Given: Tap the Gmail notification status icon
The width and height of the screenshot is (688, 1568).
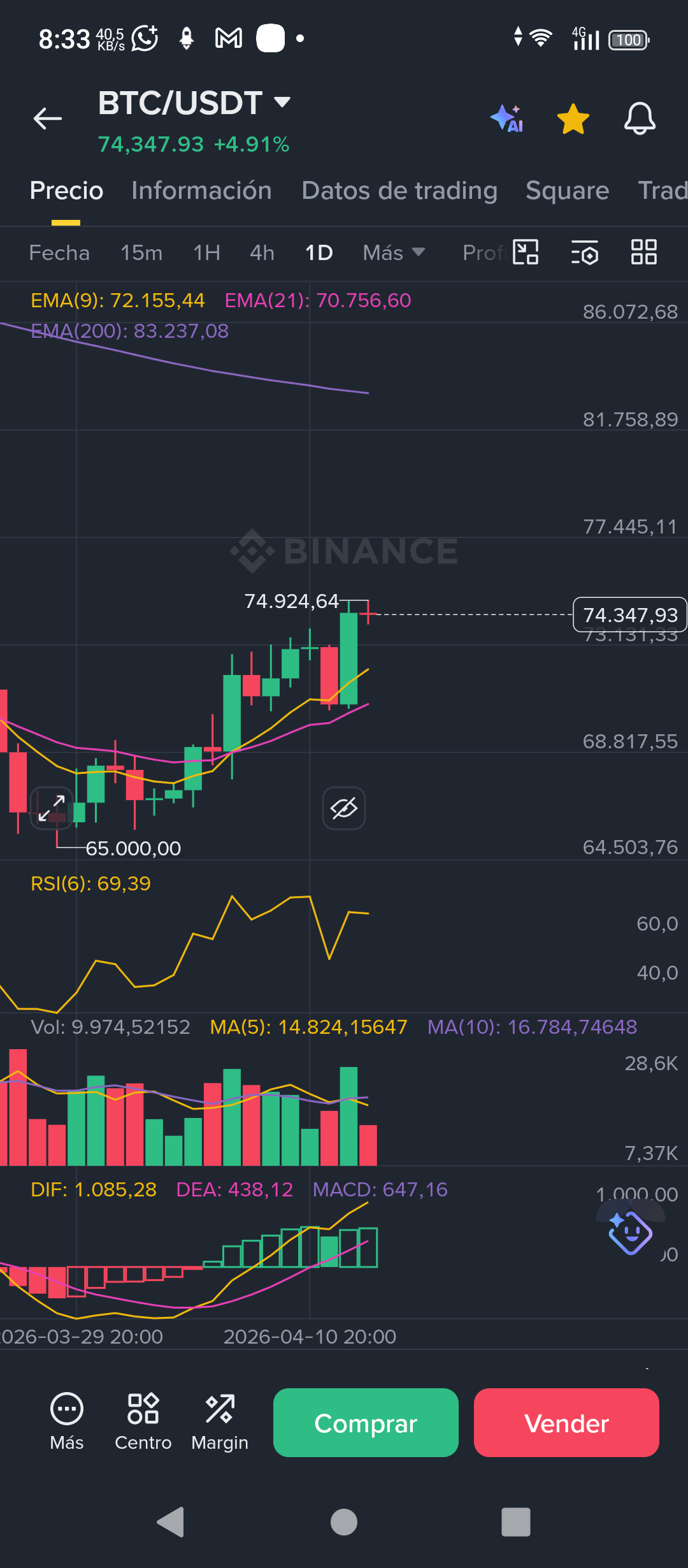Looking at the screenshot, I should point(229,38).
